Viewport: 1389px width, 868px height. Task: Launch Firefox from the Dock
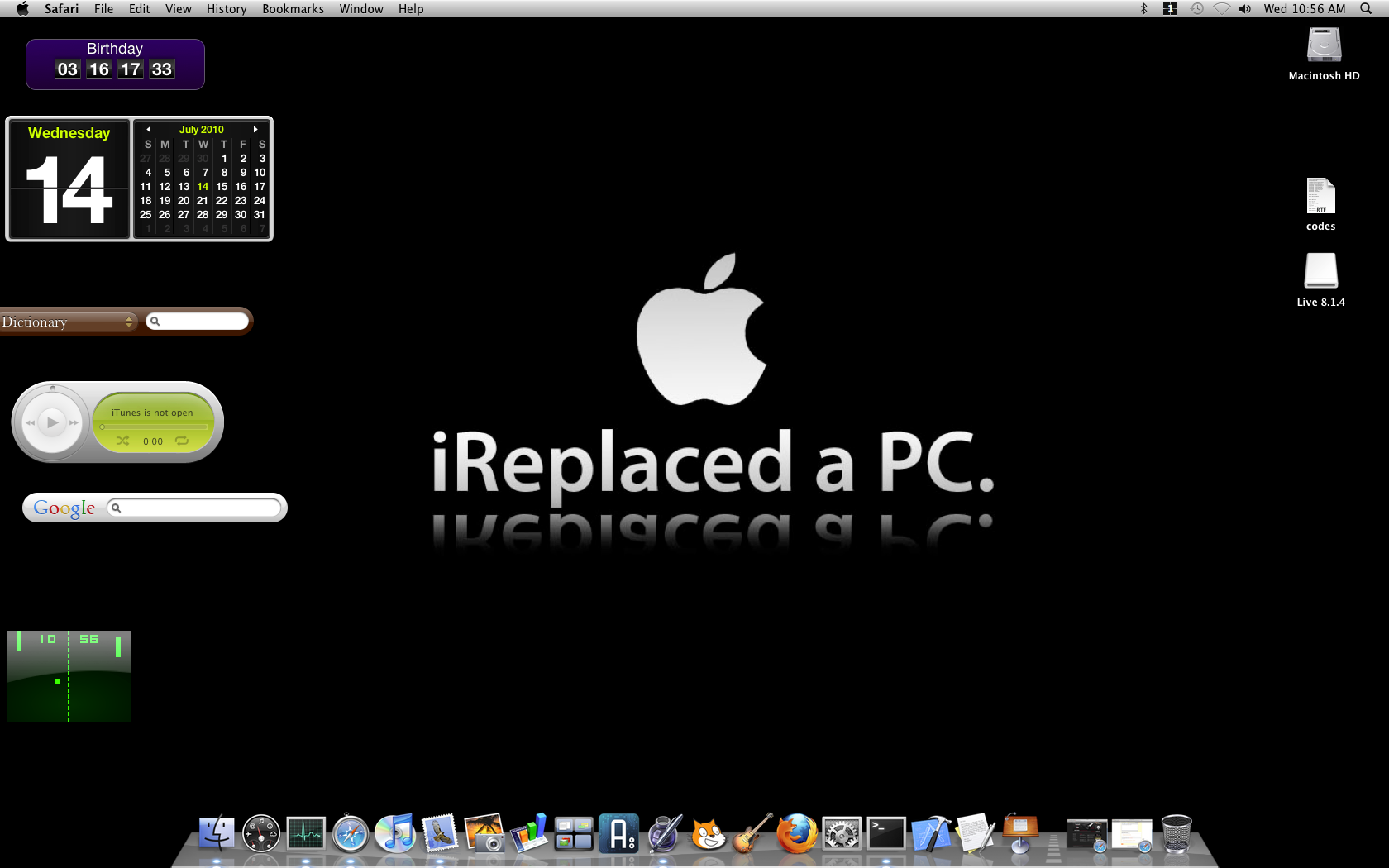point(797,833)
